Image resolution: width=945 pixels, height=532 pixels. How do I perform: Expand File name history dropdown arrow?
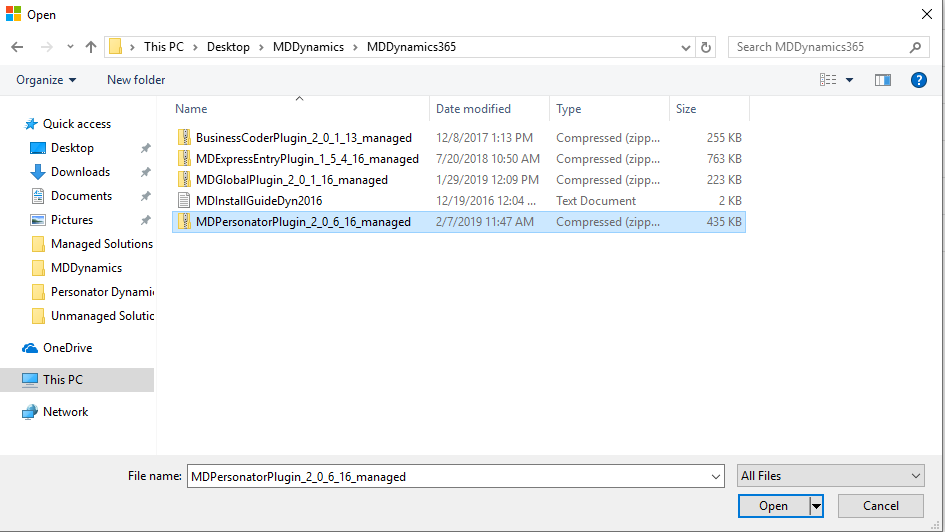point(715,477)
